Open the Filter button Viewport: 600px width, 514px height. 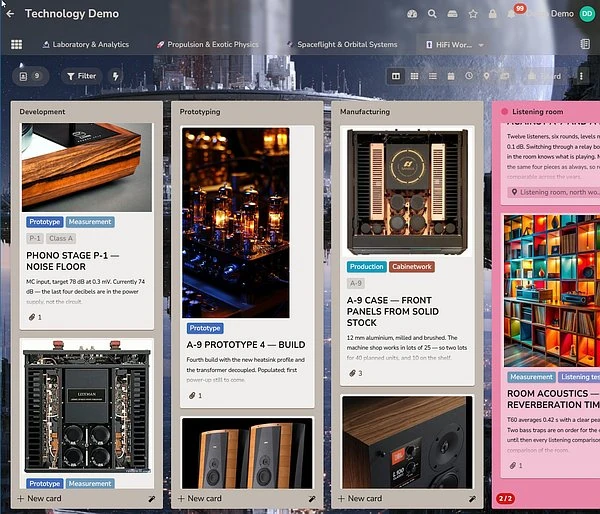pyautogui.click(x=82, y=76)
